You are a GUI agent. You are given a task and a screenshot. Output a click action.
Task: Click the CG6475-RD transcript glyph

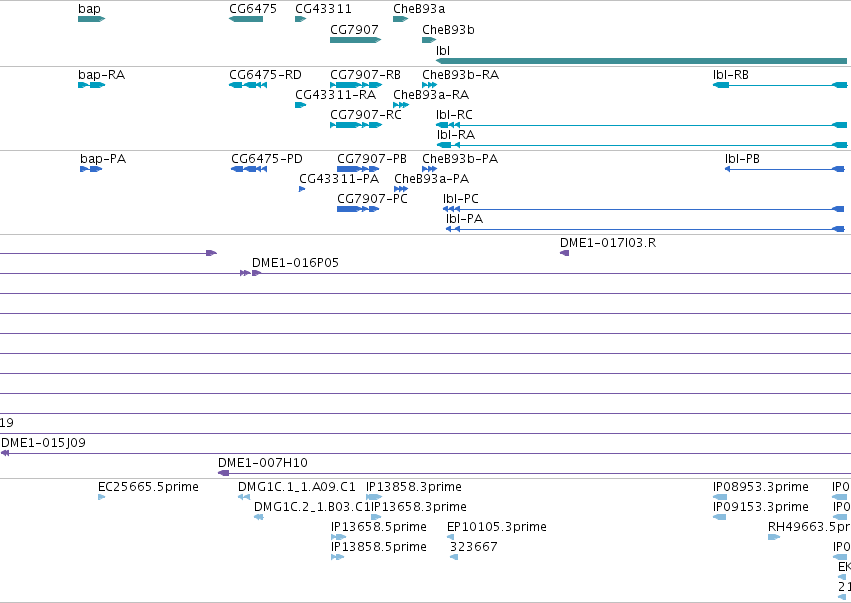248,85
